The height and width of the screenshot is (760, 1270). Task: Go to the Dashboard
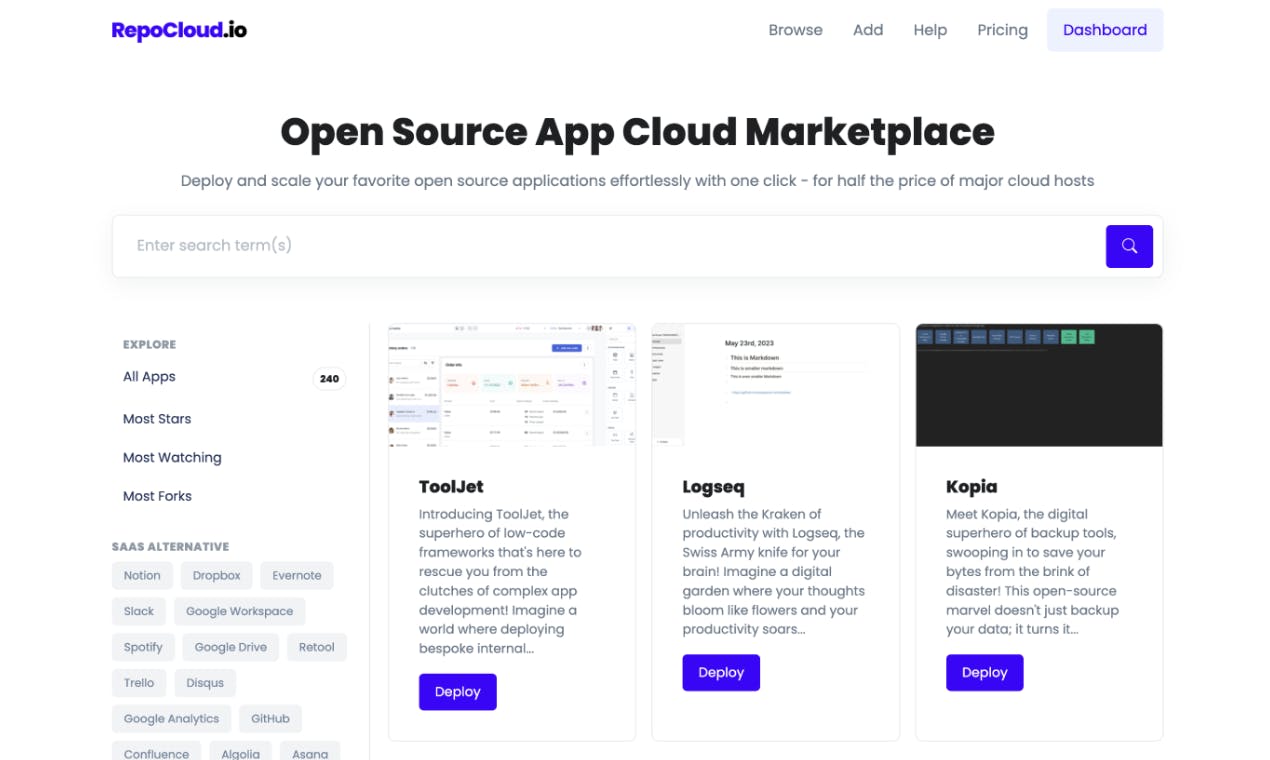tap(1105, 30)
